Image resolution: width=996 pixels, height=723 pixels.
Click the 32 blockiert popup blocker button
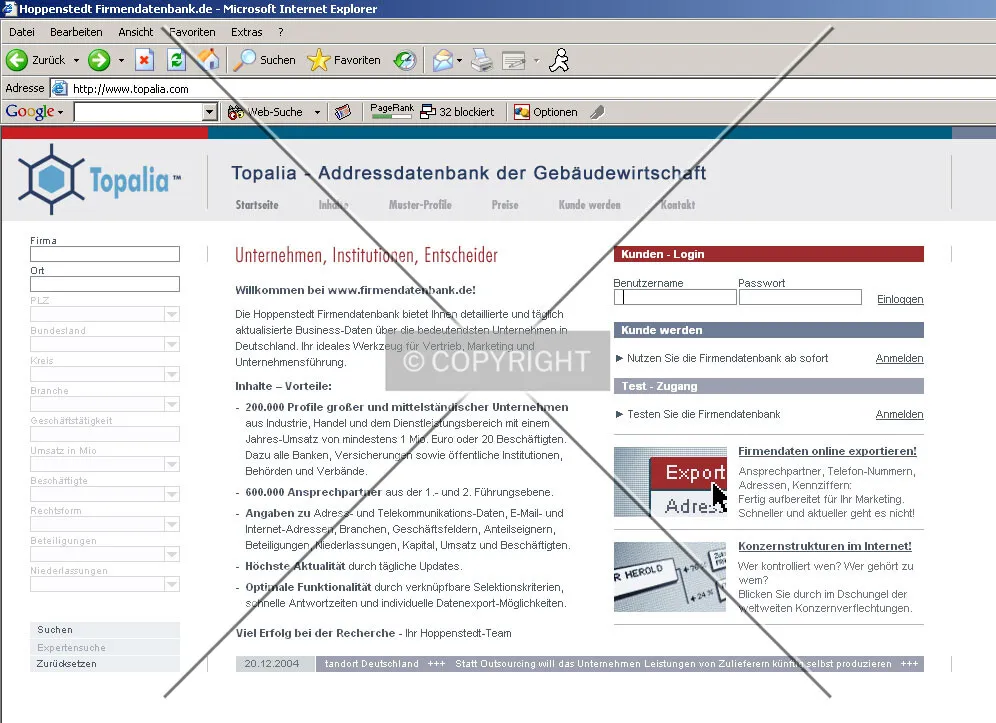(457, 112)
